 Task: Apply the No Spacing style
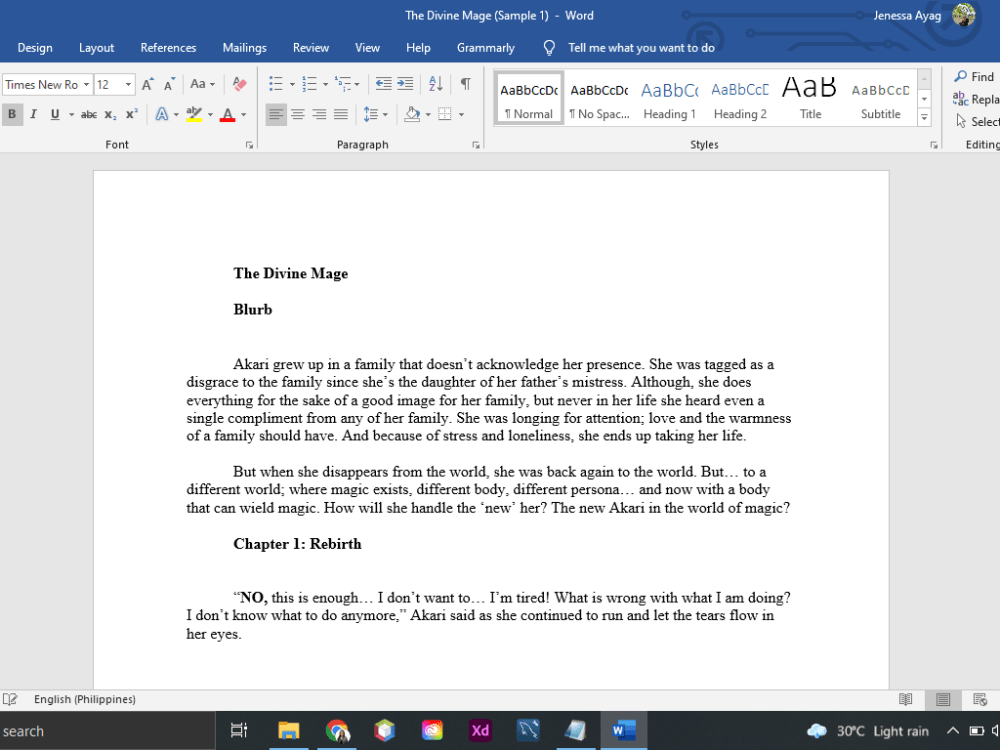click(599, 98)
